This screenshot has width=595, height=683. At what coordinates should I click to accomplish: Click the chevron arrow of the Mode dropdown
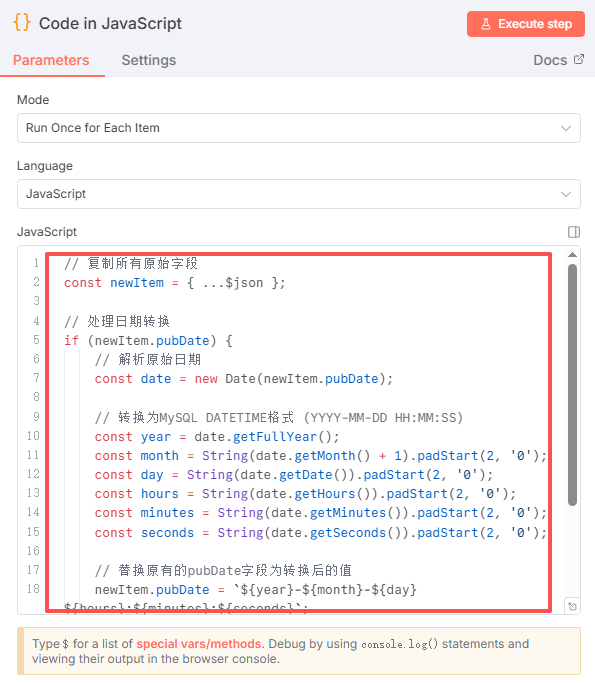(x=566, y=128)
